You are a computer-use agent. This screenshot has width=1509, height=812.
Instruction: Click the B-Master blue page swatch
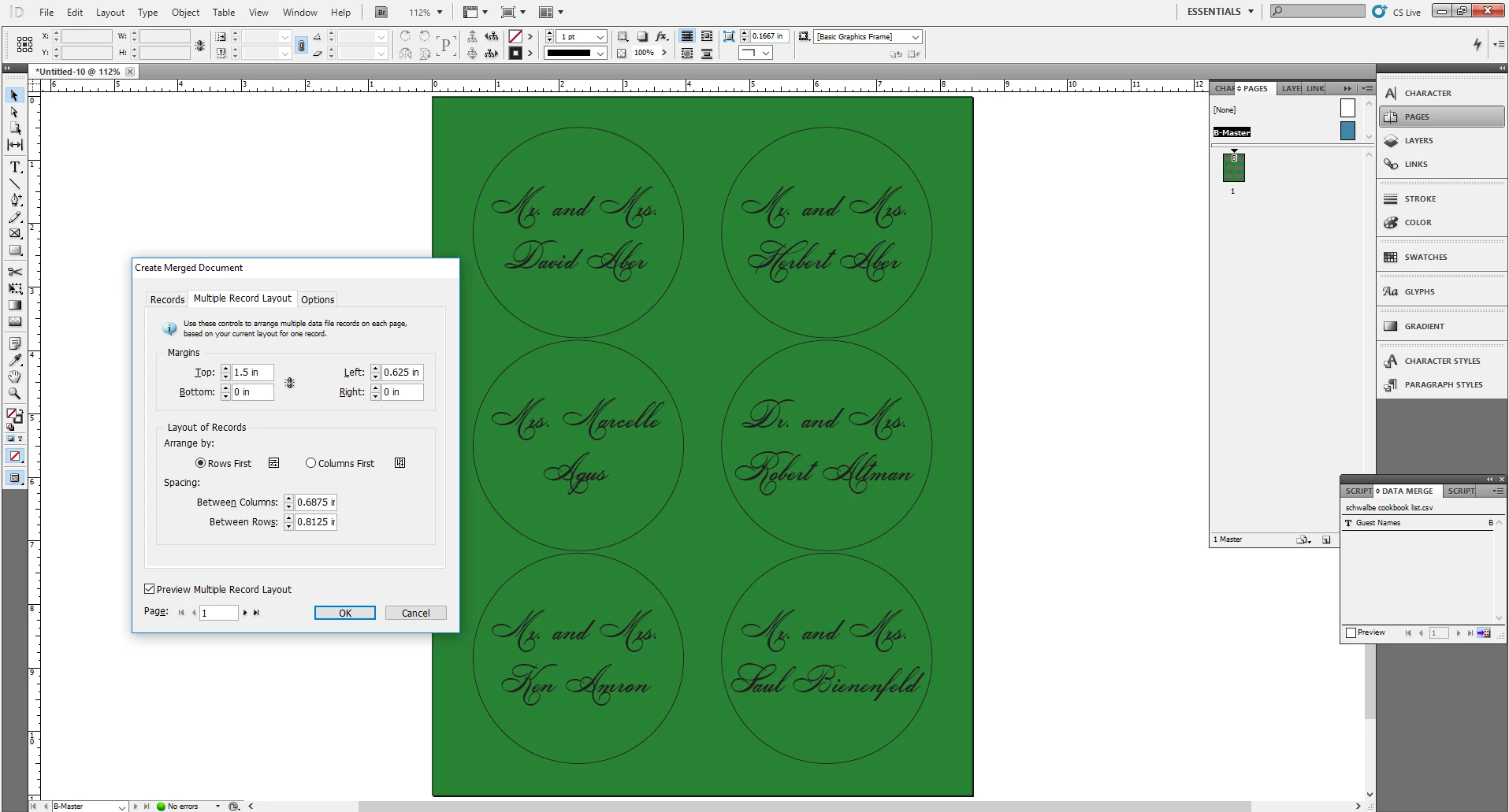(1347, 132)
